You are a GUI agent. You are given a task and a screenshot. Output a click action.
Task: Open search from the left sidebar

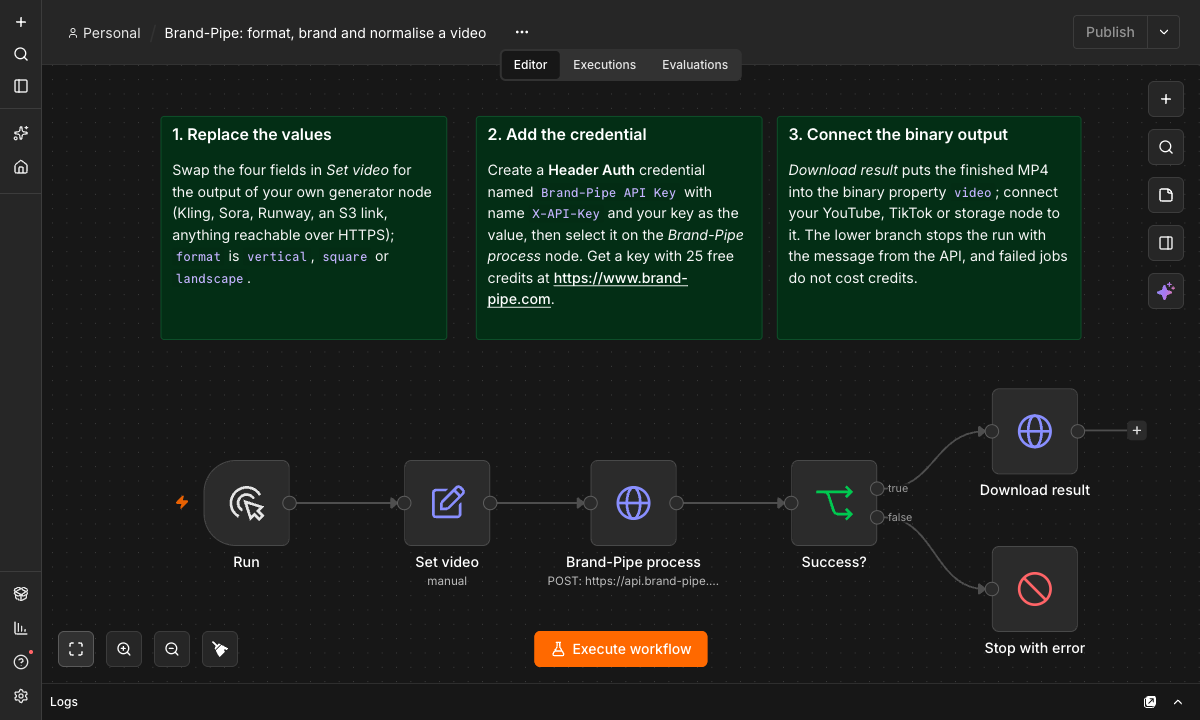pyautogui.click(x=21, y=54)
